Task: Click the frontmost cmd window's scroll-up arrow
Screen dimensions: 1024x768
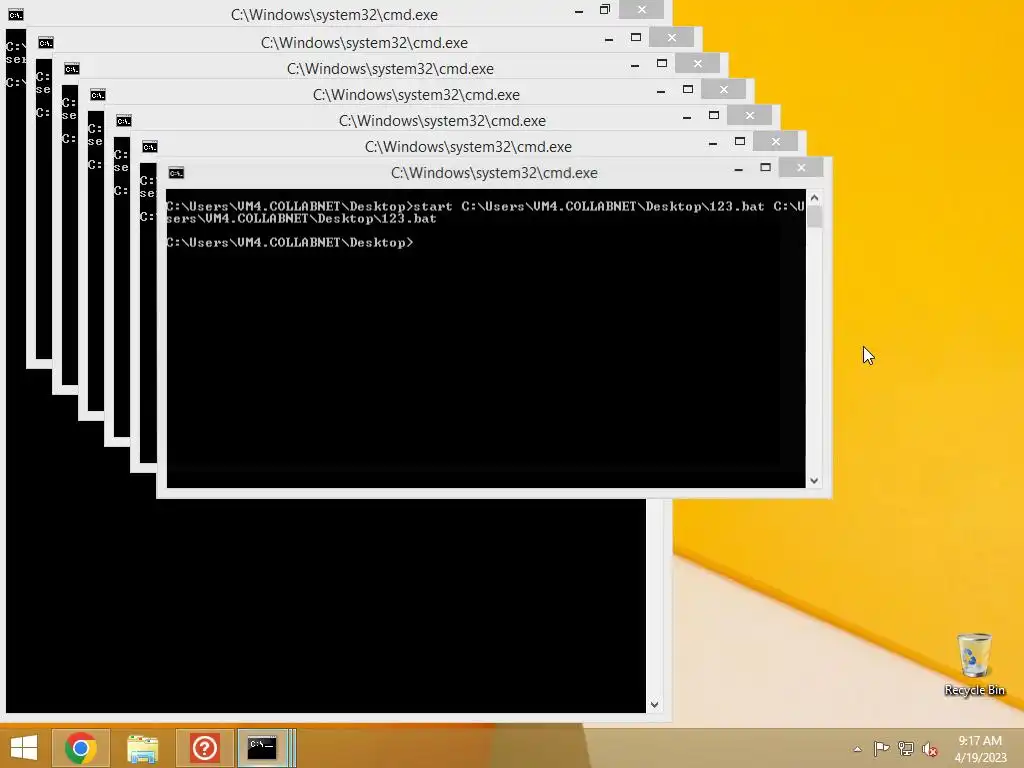Action: click(x=814, y=198)
